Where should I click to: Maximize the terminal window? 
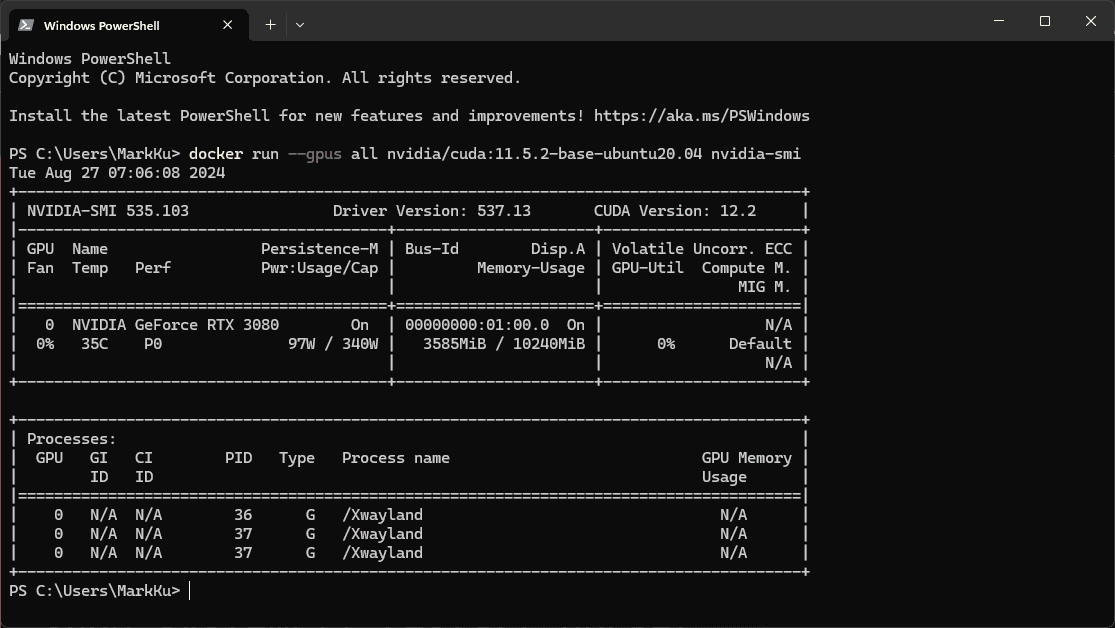[x=1045, y=21]
